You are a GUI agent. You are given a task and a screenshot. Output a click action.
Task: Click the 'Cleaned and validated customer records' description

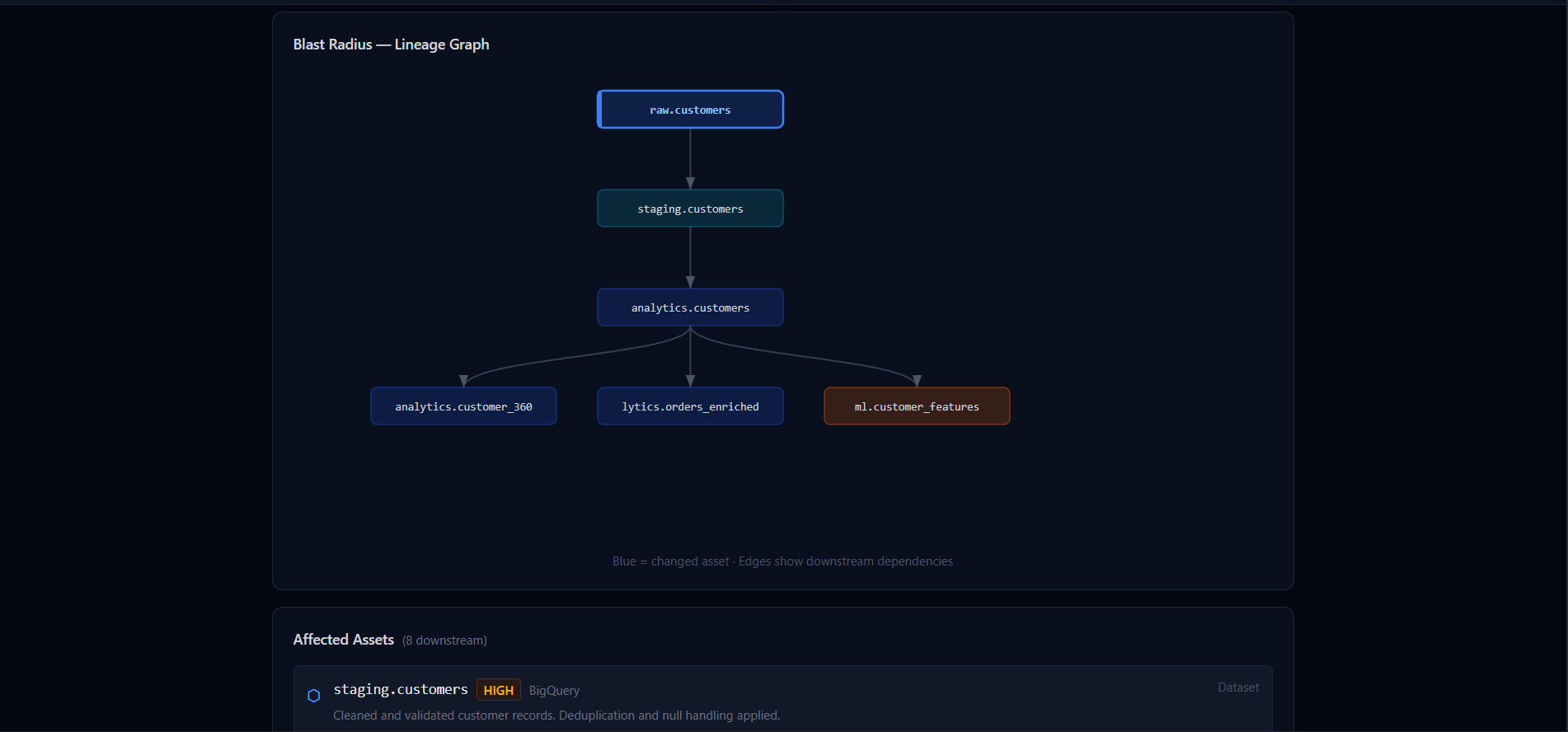(x=556, y=716)
